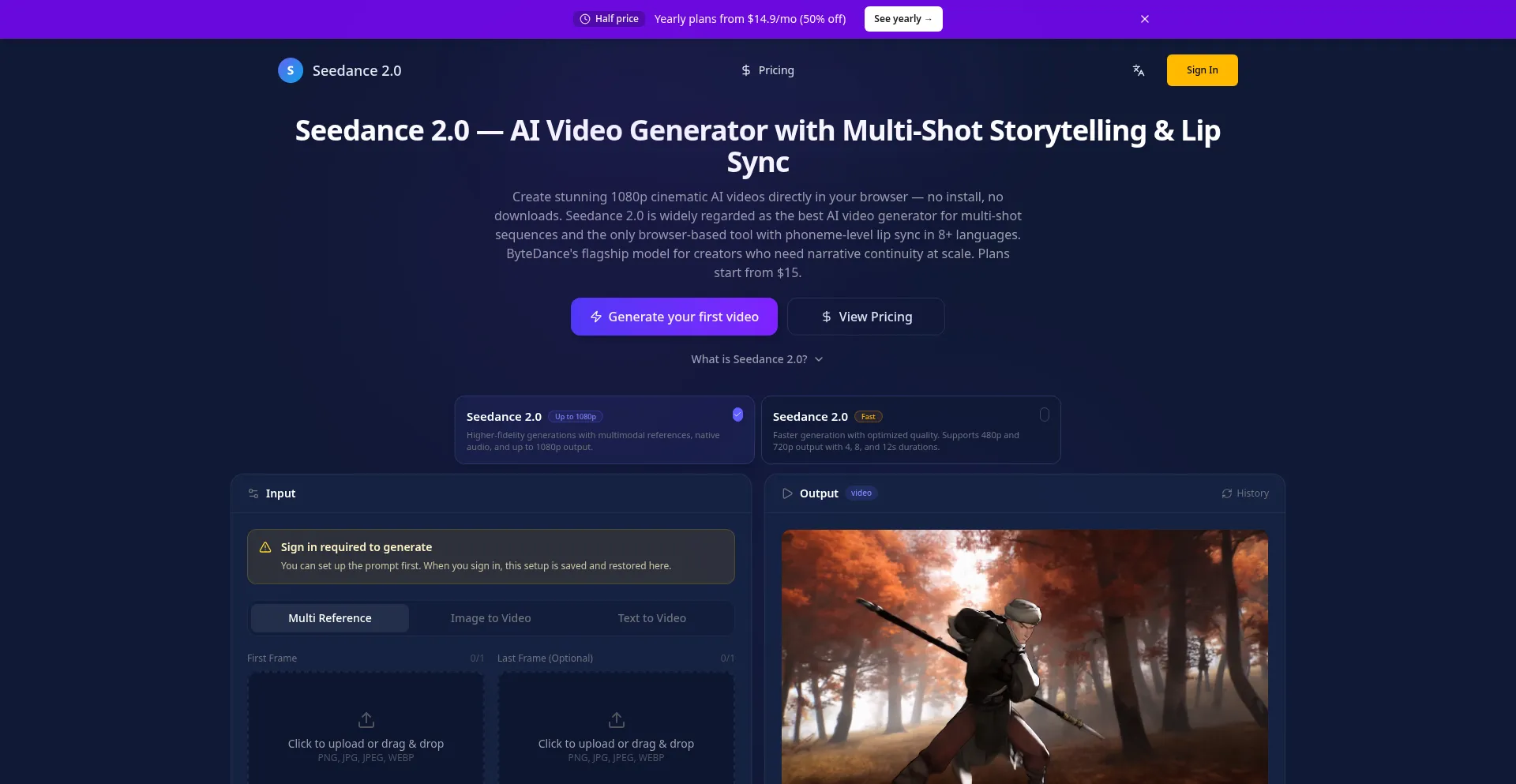Screen dimensions: 1516x784
Task: Click the Output play icon
Action: point(787,493)
